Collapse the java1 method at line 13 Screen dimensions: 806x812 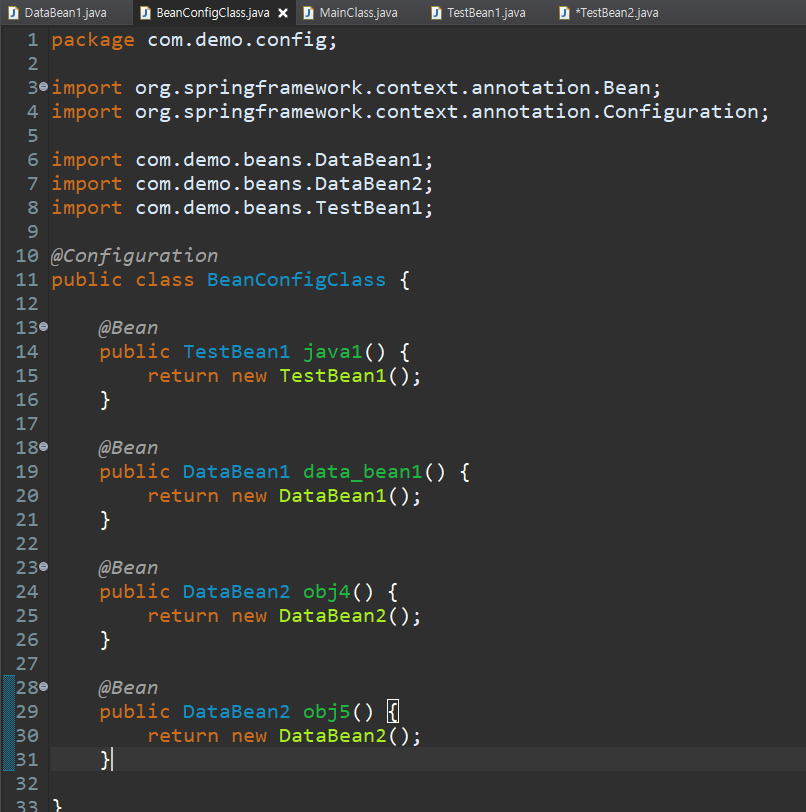pos(44,326)
